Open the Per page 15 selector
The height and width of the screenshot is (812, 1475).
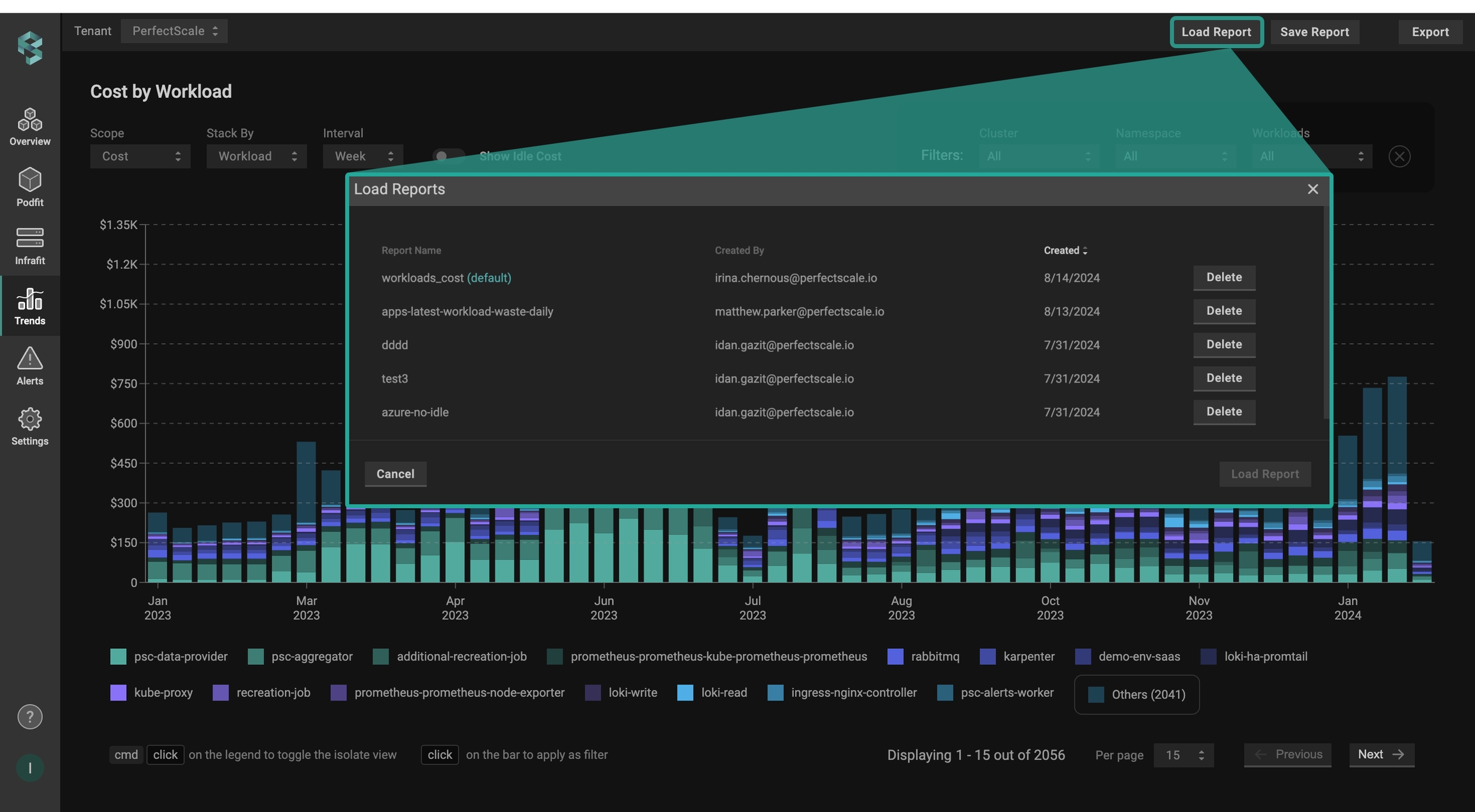1183,755
